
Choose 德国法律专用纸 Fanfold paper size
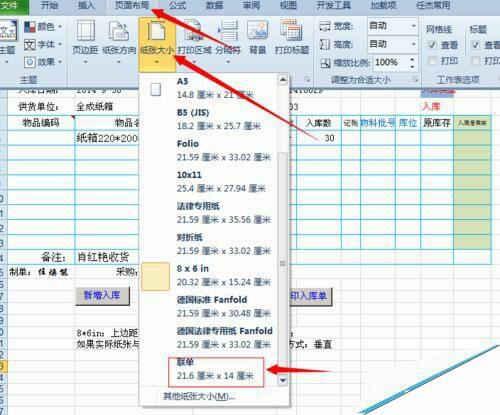(208, 338)
